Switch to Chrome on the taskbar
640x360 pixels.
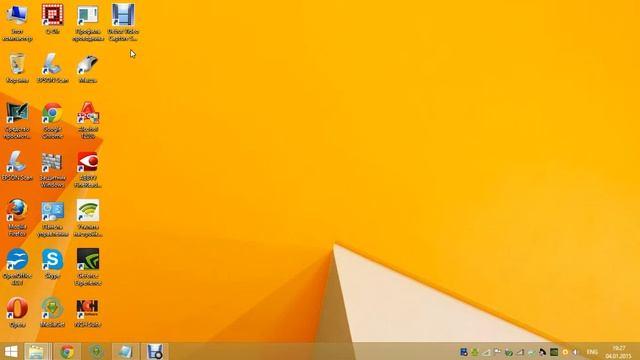click(67, 351)
